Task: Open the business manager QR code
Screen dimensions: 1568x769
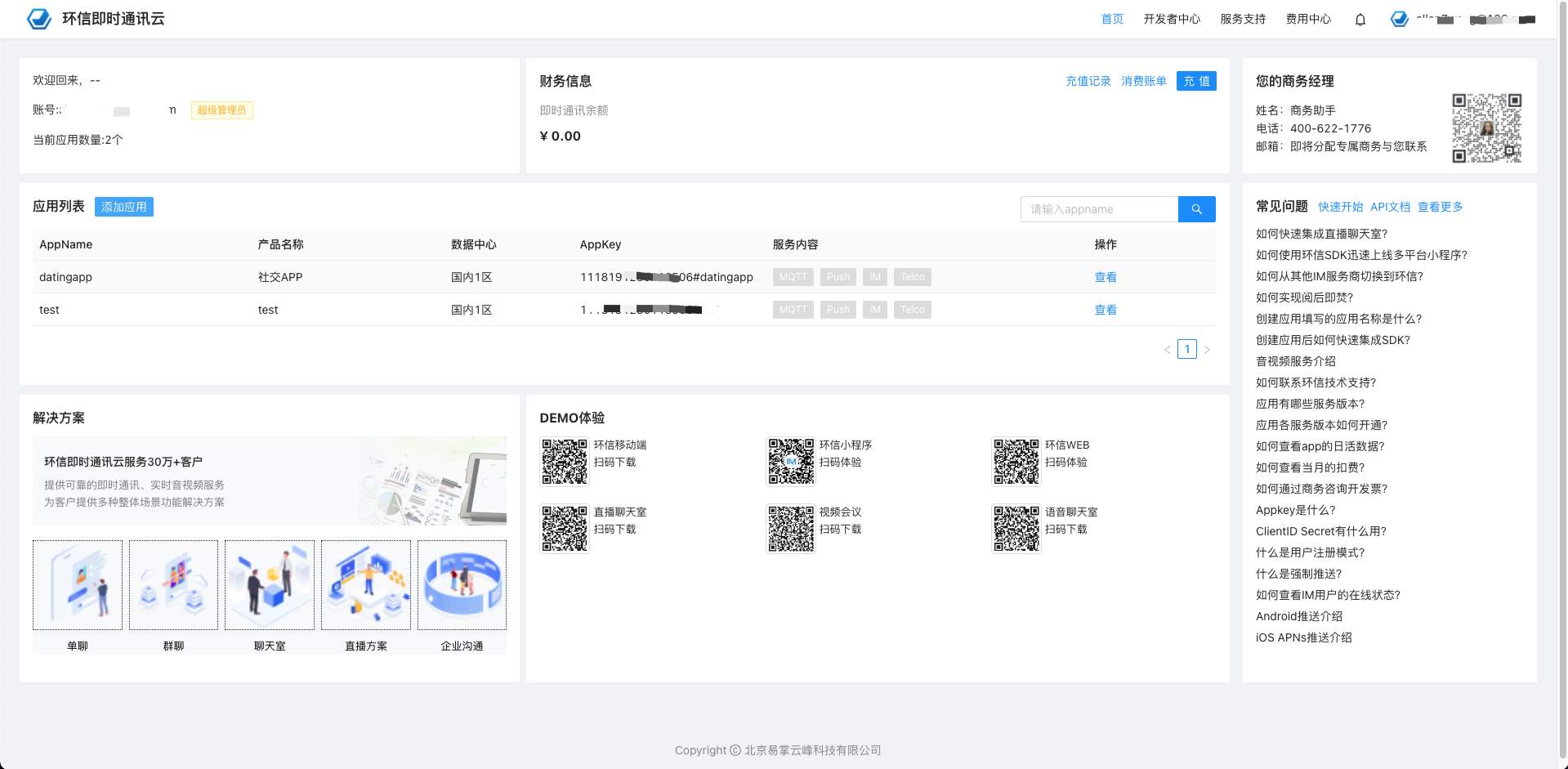Action: click(x=1487, y=128)
